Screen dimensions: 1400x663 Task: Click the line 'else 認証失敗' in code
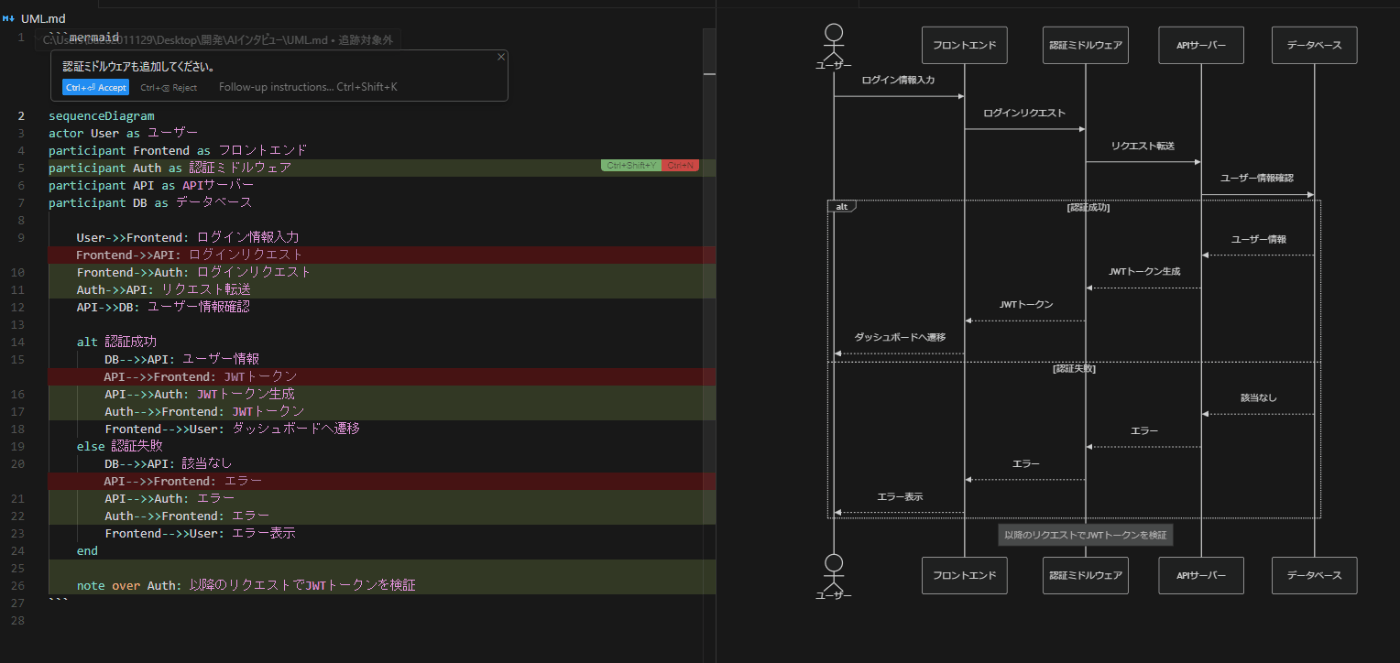tap(119, 446)
